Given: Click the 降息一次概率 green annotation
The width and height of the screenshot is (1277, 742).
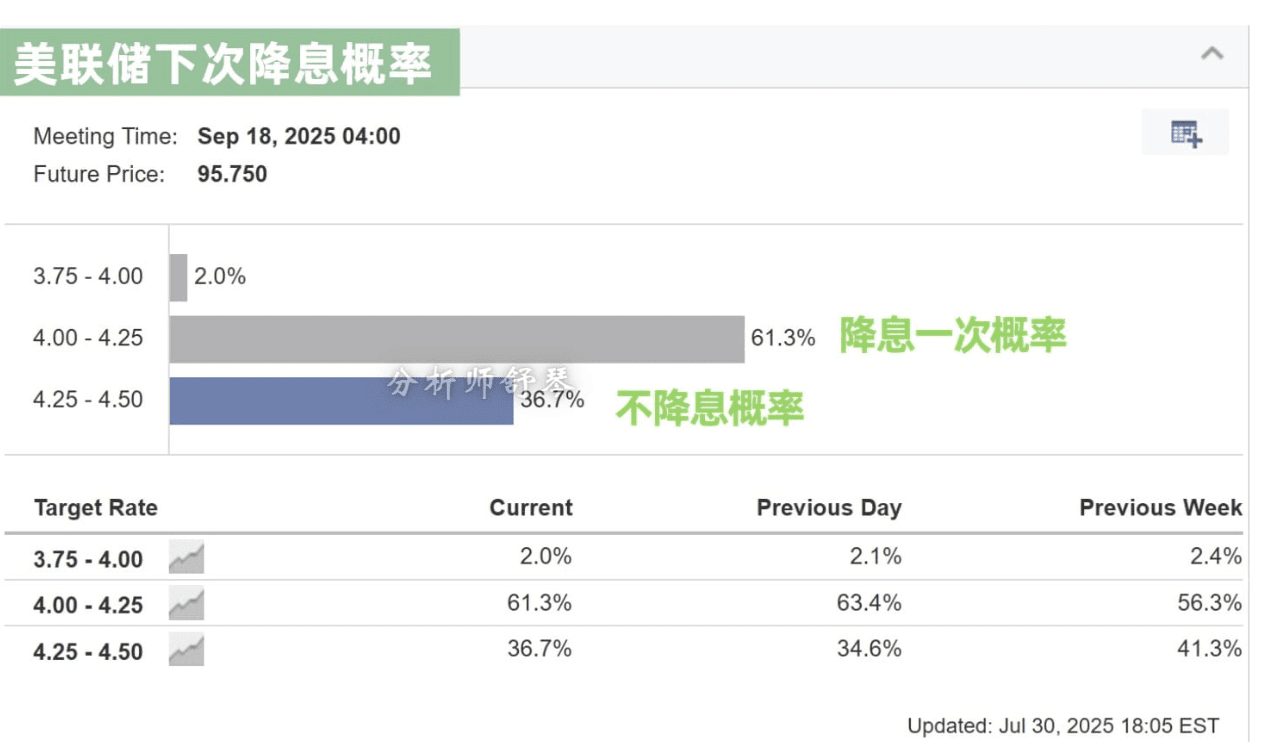Looking at the screenshot, I should [952, 336].
